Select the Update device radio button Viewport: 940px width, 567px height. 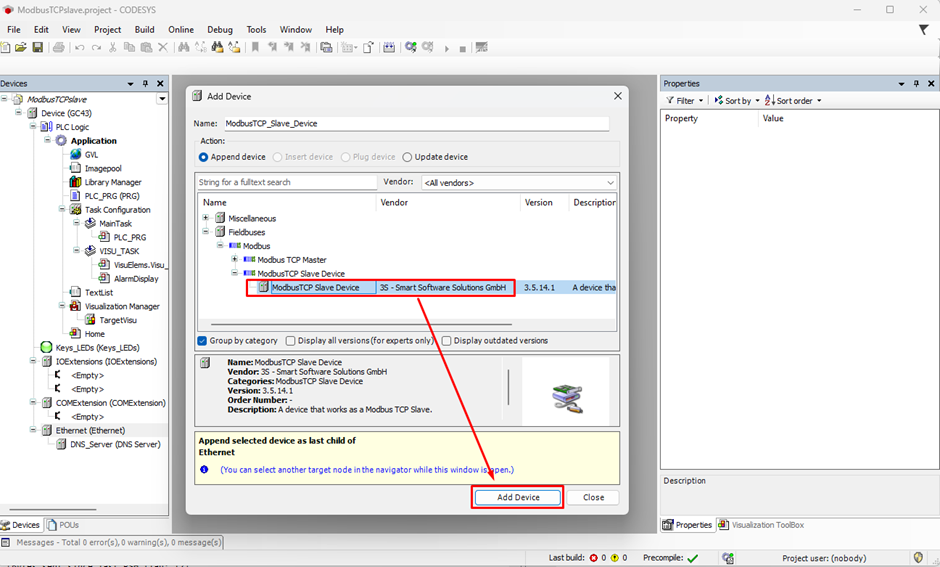pos(407,157)
